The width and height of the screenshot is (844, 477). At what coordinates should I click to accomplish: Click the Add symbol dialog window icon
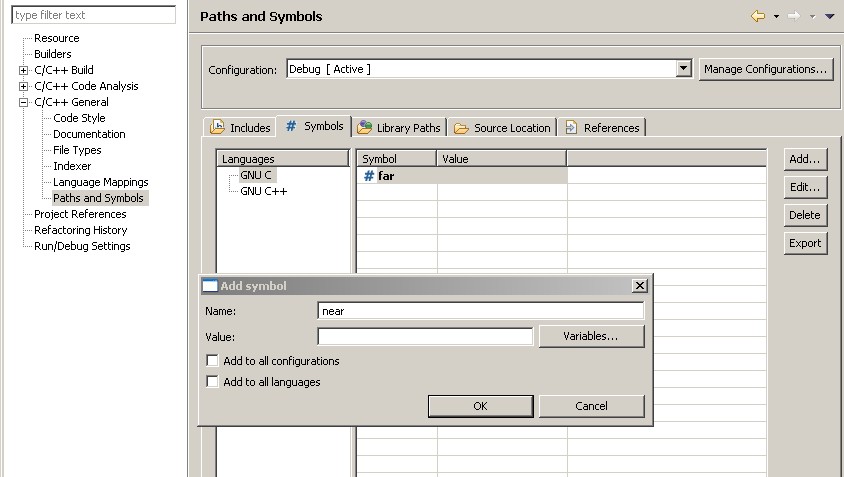pos(210,286)
